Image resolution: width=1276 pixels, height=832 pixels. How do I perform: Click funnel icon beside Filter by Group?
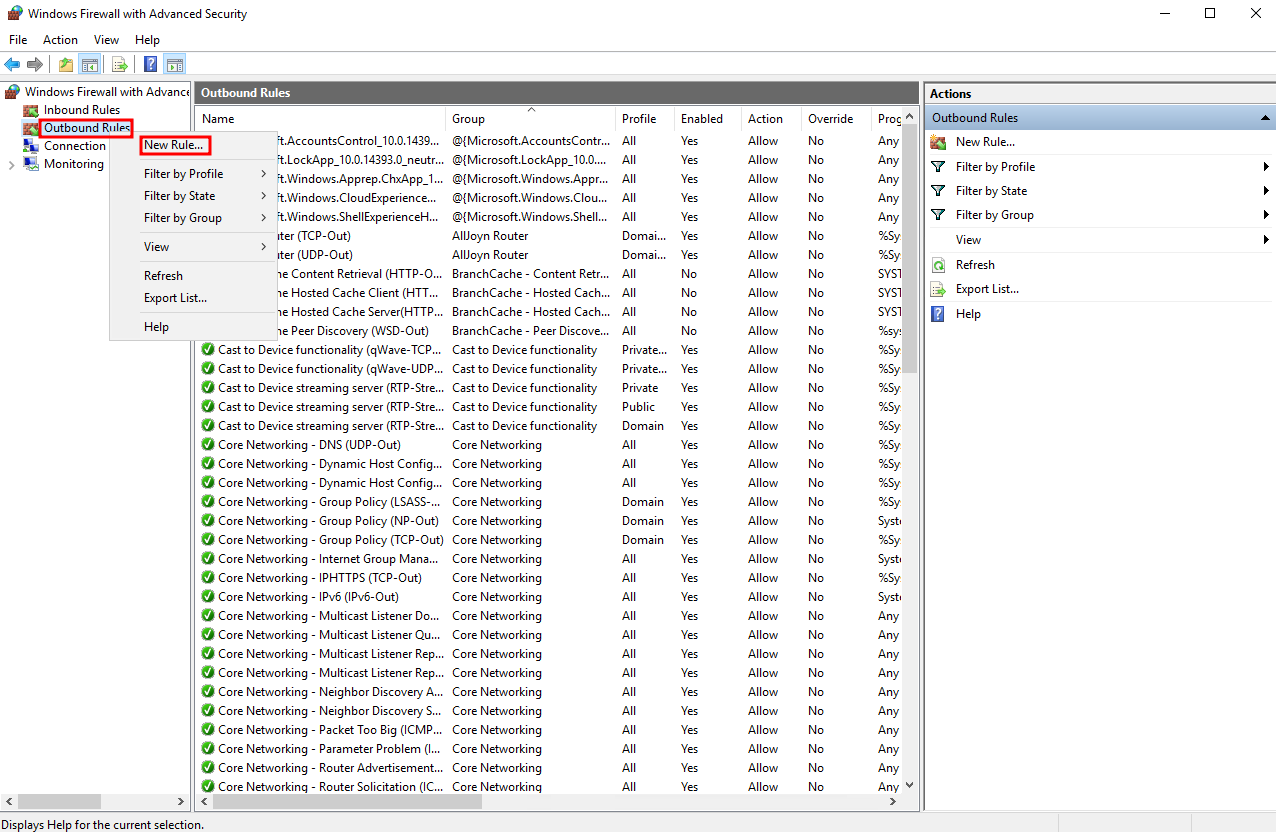938,215
